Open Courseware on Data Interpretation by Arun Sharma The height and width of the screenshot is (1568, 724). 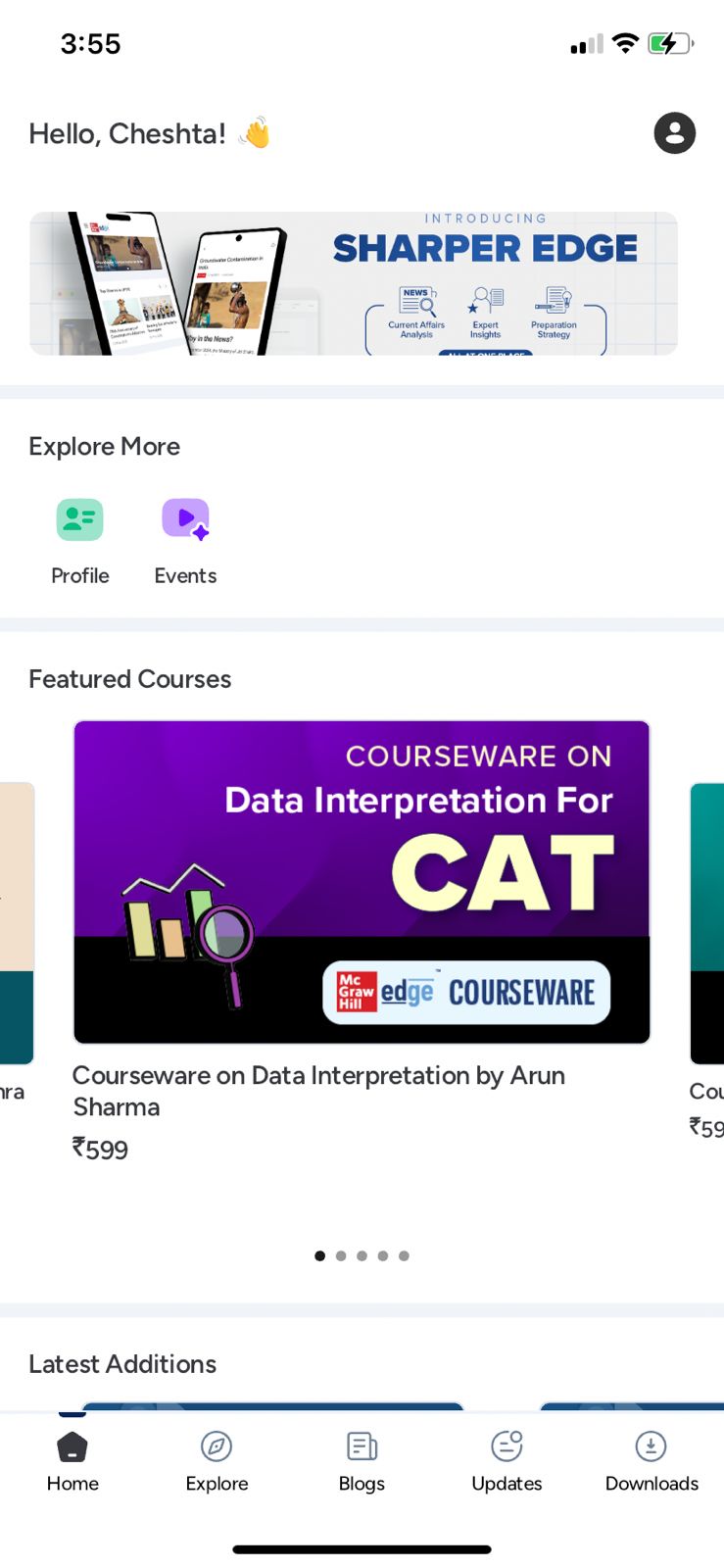coord(318,1091)
